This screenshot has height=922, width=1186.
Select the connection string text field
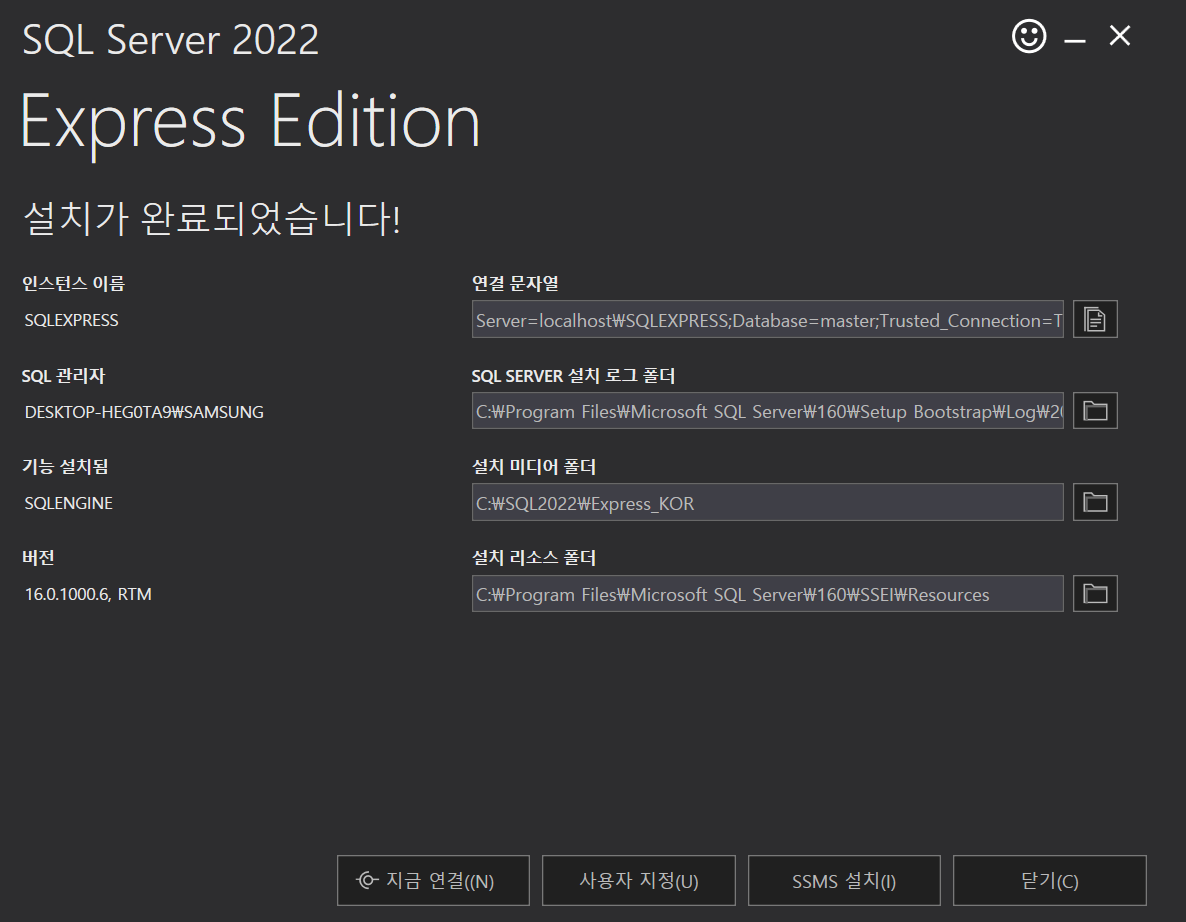point(768,319)
